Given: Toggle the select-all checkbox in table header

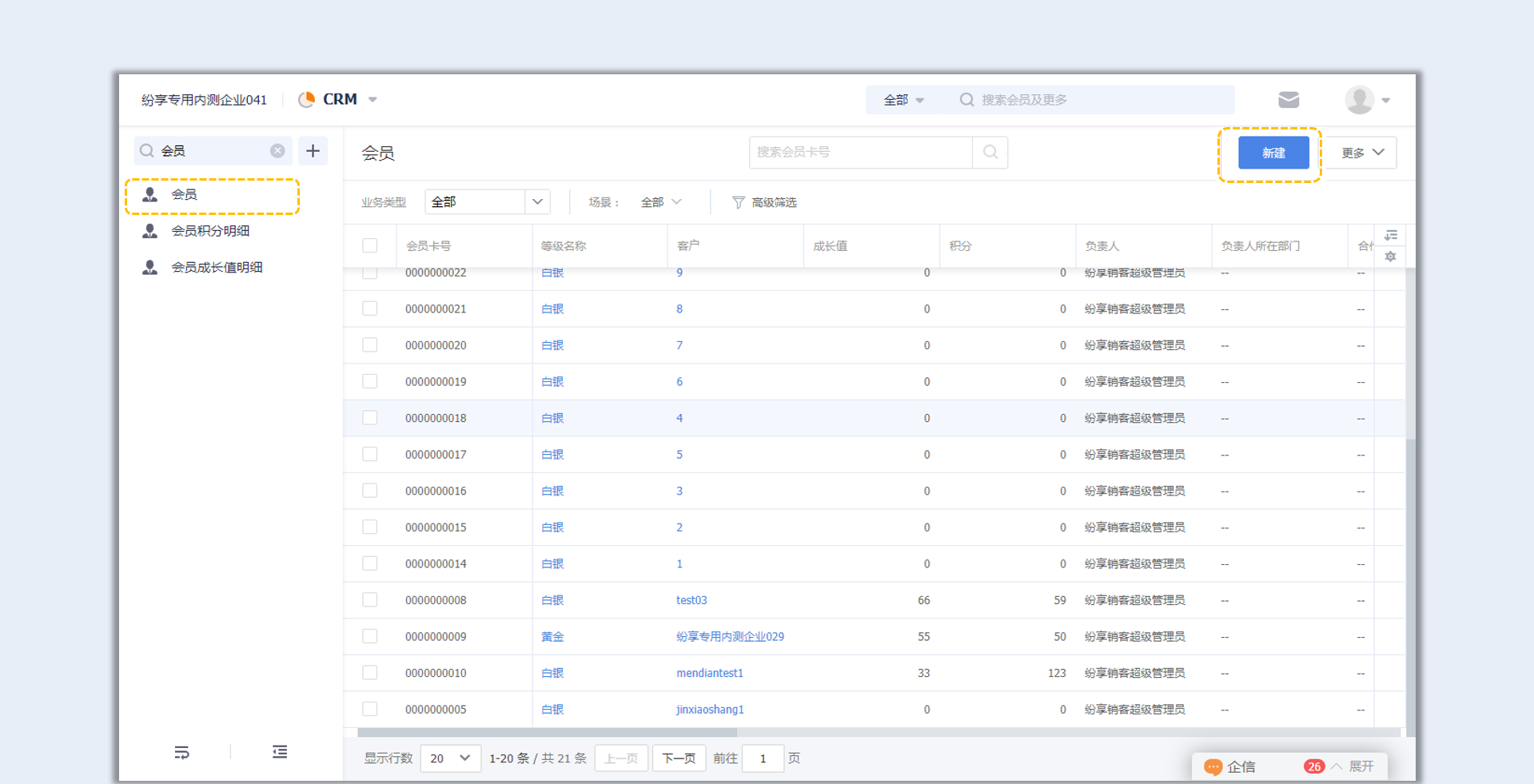Looking at the screenshot, I should pyautogui.click(x=369, y=245).
